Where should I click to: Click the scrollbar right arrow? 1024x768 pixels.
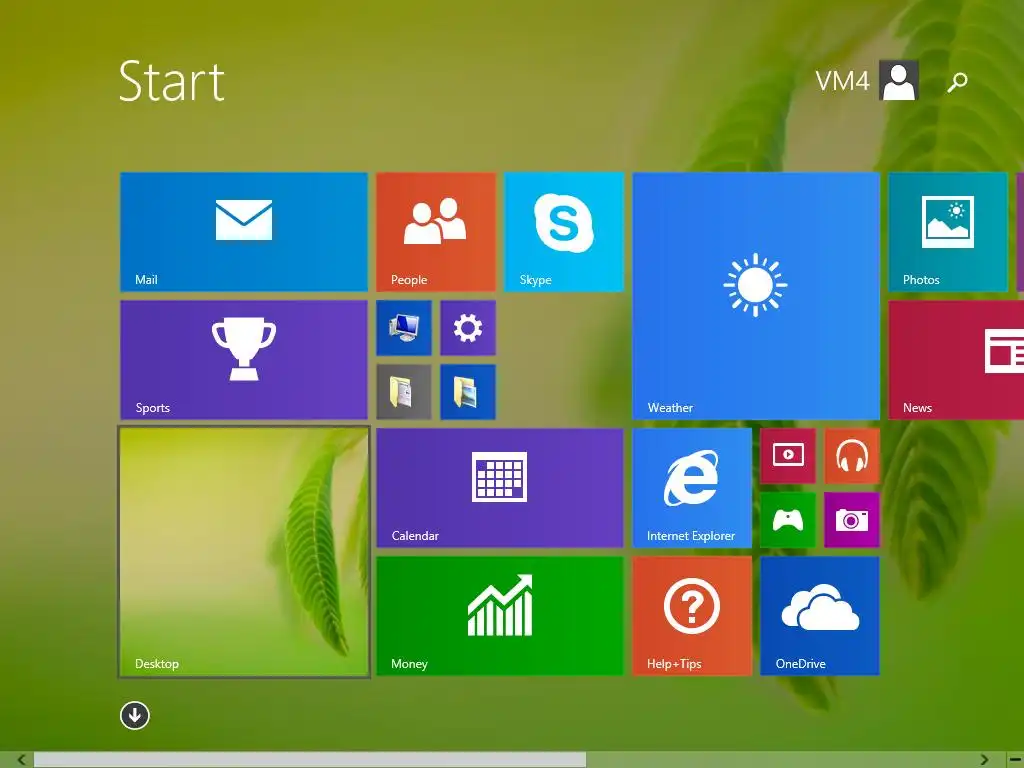(x=984, y=760)
